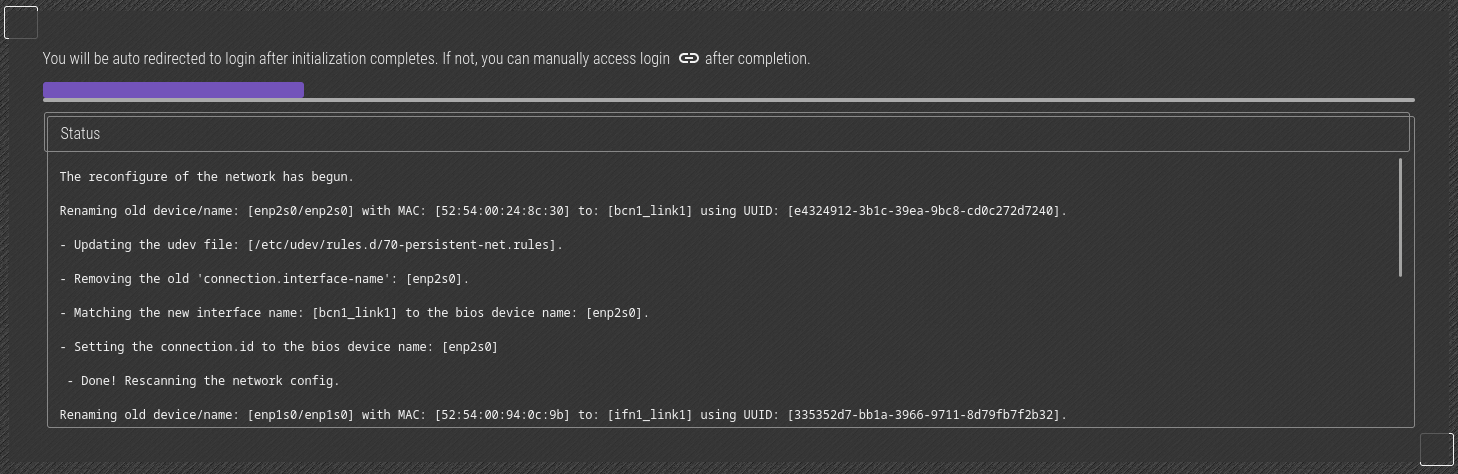Click the 'reconfigure of the network has begun' line
This screenshot has width=1458, height=474.
[207, 177]
